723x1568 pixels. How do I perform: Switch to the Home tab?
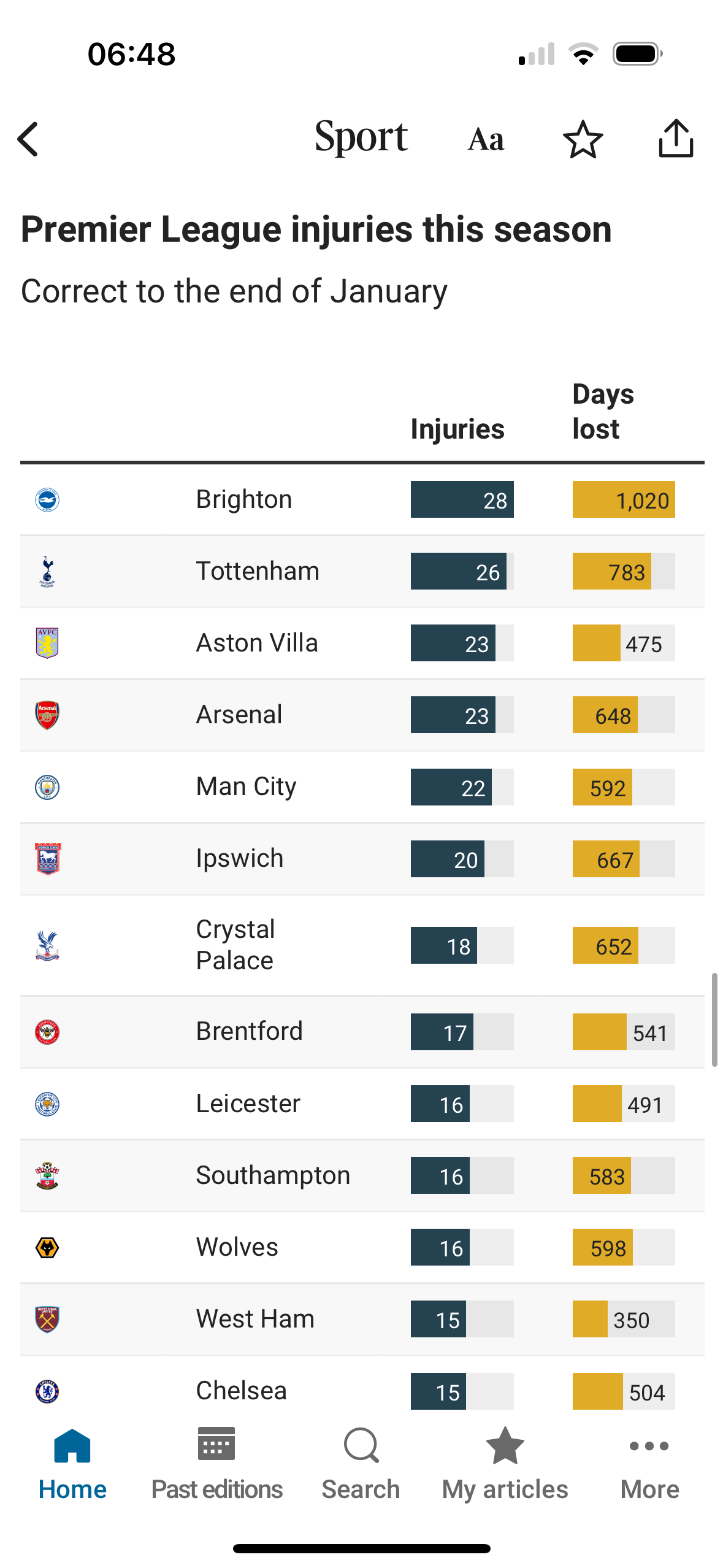72,1465
